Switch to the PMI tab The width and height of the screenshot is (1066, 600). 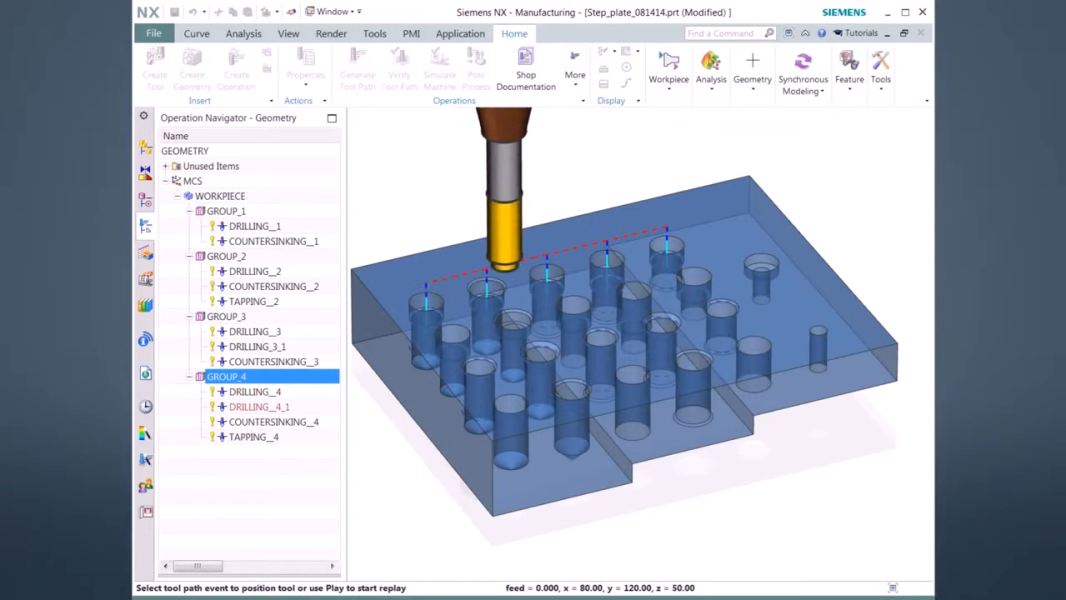pyautogui.click(x=411, y=33)
